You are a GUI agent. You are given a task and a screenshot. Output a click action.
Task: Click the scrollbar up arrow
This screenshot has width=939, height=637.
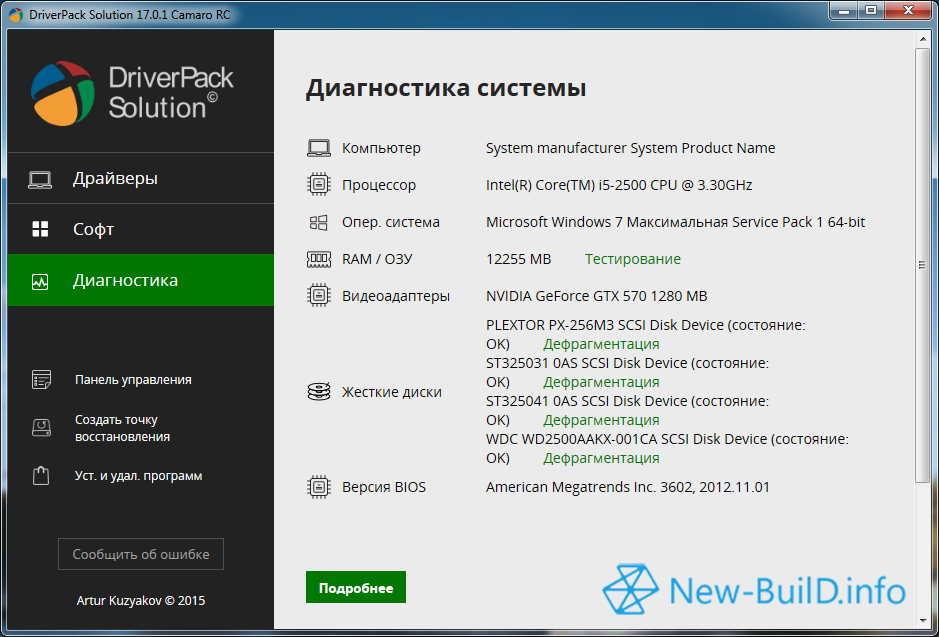coord(922,40)
